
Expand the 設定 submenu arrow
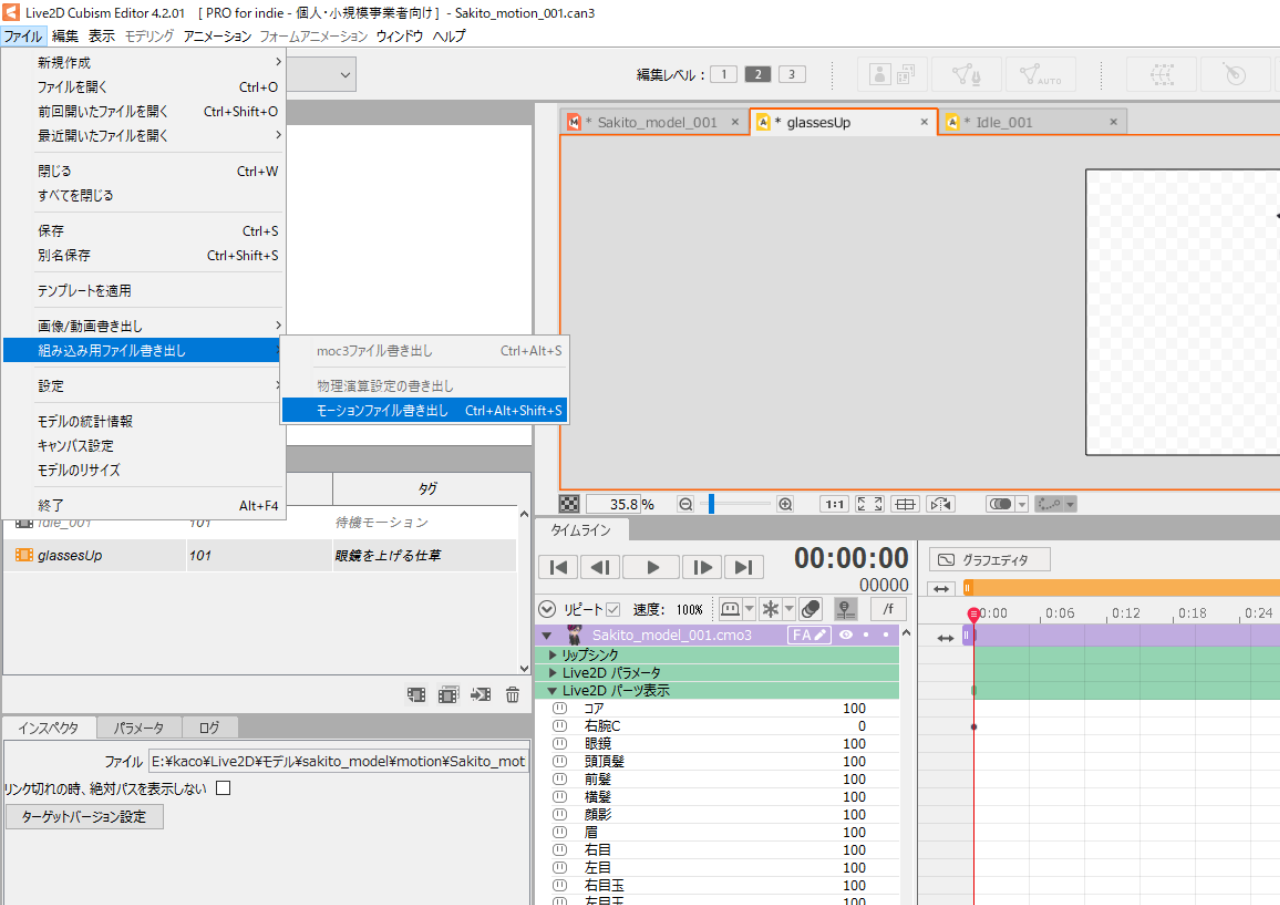[x=278, y=386]
